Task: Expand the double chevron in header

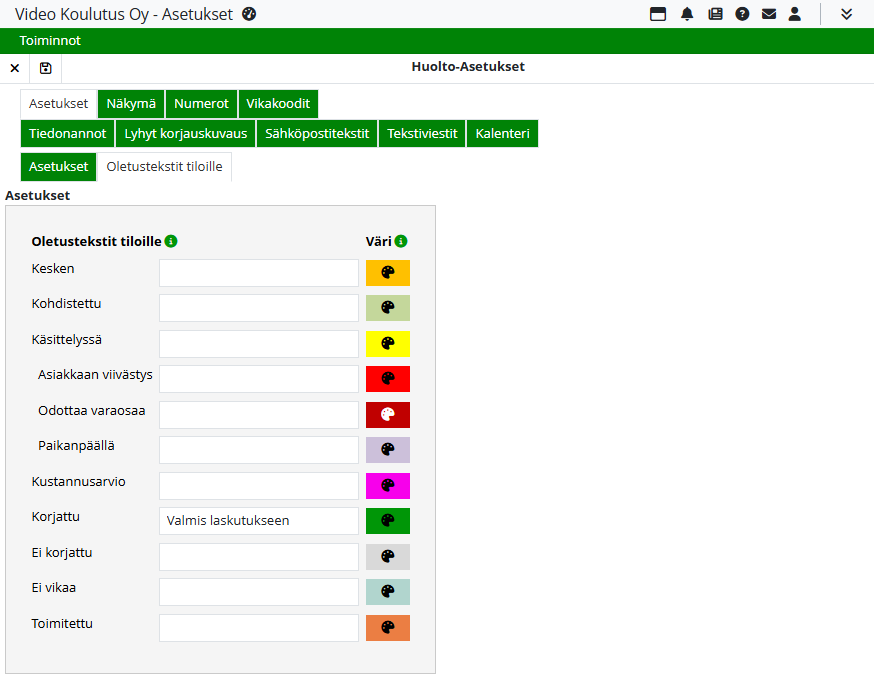Action: coord(846,14)
